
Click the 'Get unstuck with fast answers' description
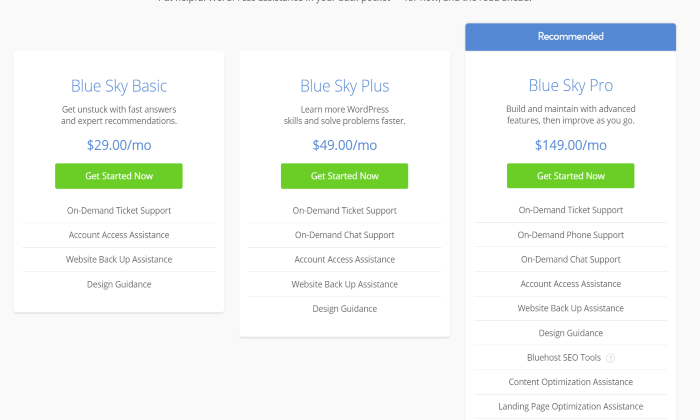(119, 115)
